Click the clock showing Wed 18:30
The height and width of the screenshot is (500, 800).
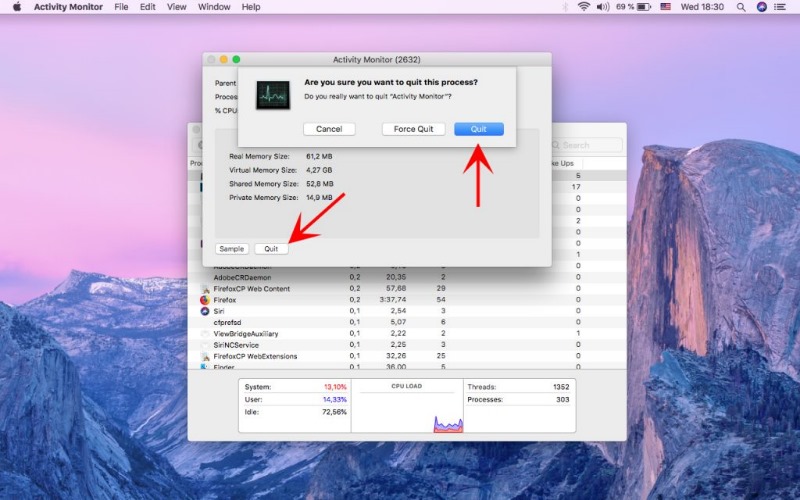point(702,7)
